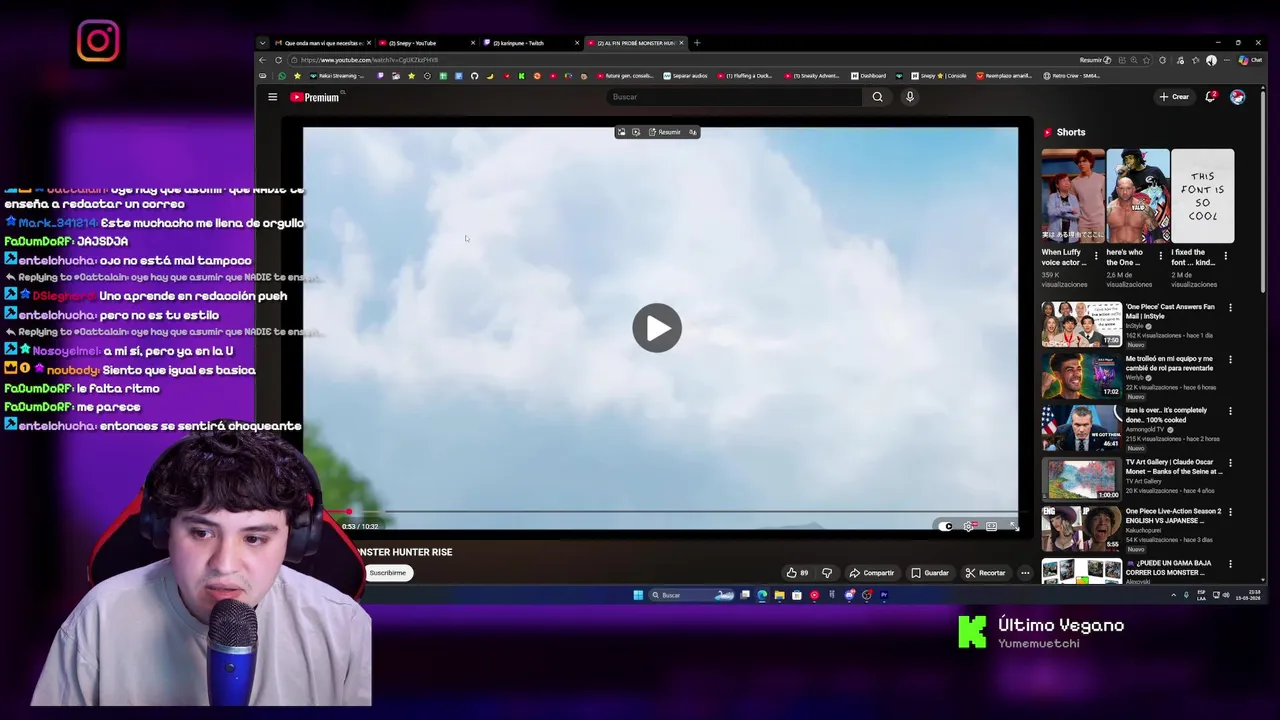The image size is (1280, 720).
Task: Click the Recortar clip button
Action: coord(986,573)
